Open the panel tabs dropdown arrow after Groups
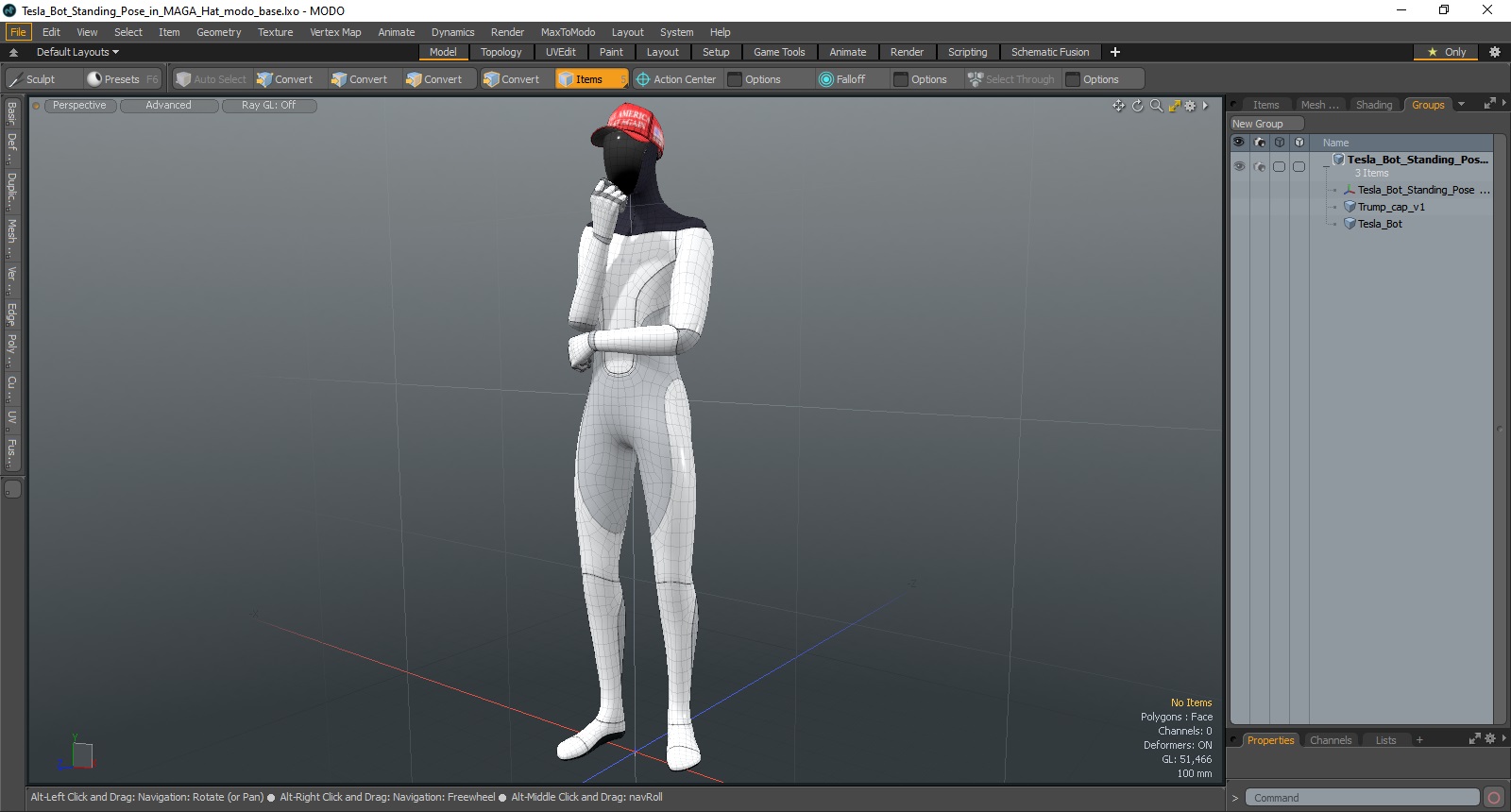The height and width of the screenshot is (812, 1511). click(x=1462, y=105)
